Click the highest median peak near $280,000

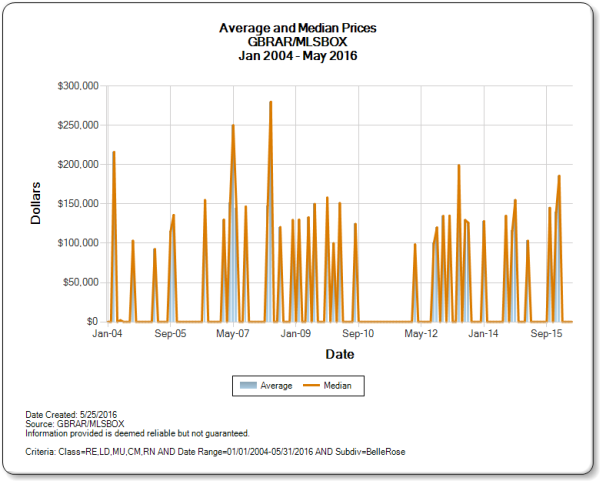[271, 102]
